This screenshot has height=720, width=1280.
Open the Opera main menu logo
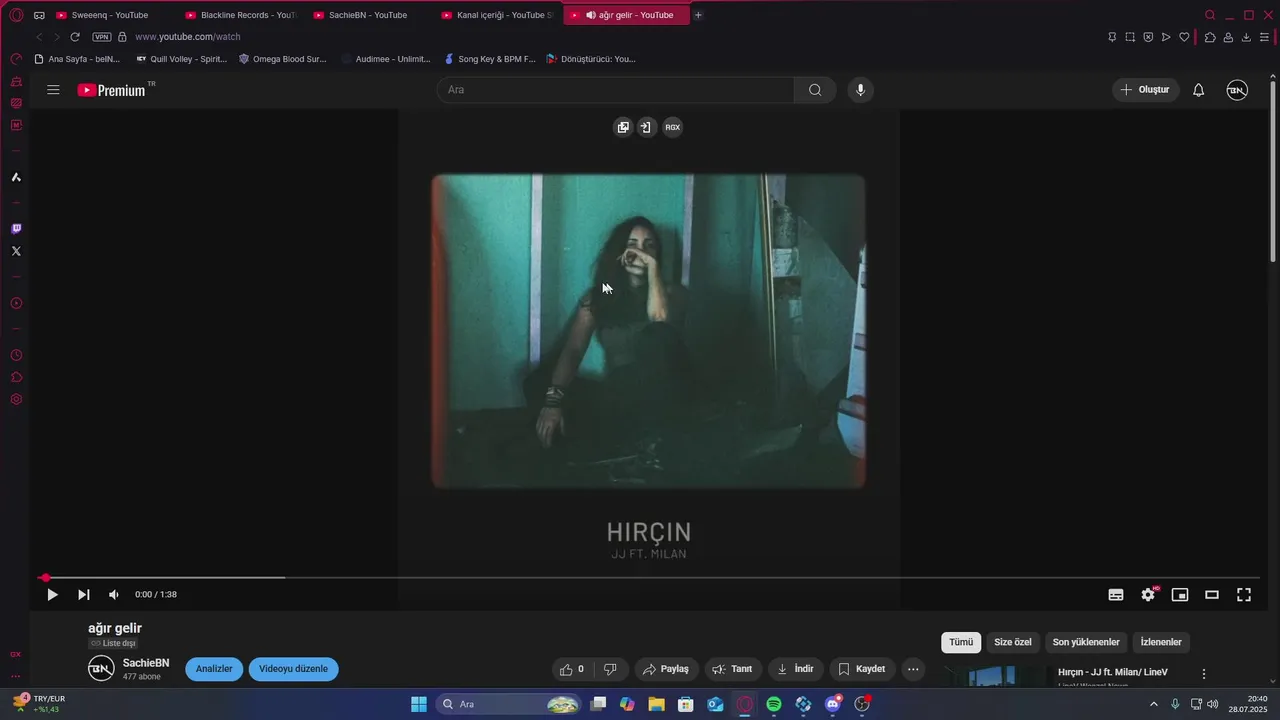coord(16,15)
